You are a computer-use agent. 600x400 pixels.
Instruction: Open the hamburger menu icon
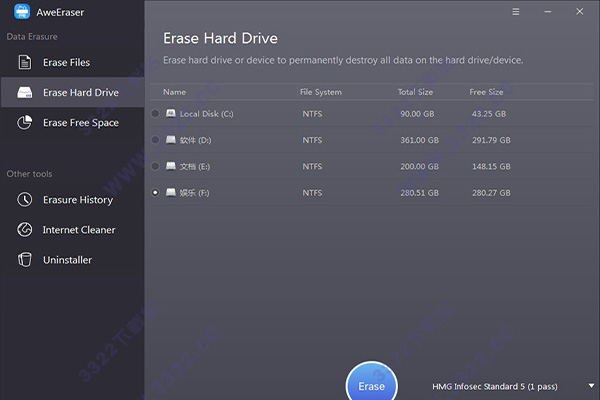(516, 12)
